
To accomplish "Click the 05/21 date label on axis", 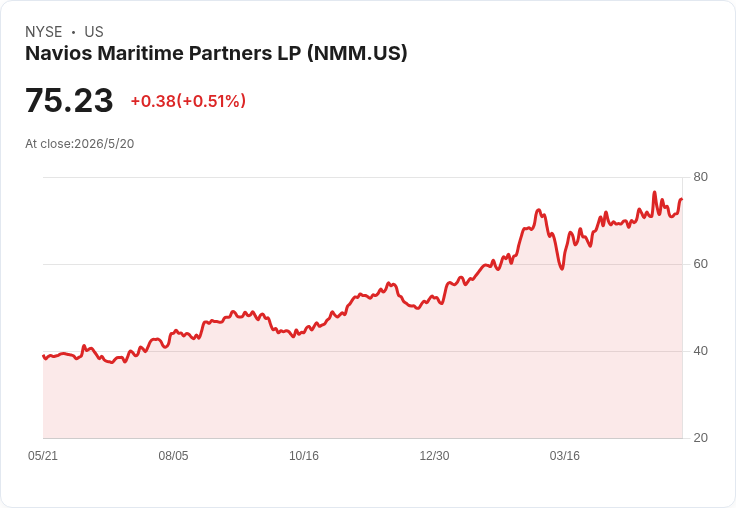I will pos(43,455).
